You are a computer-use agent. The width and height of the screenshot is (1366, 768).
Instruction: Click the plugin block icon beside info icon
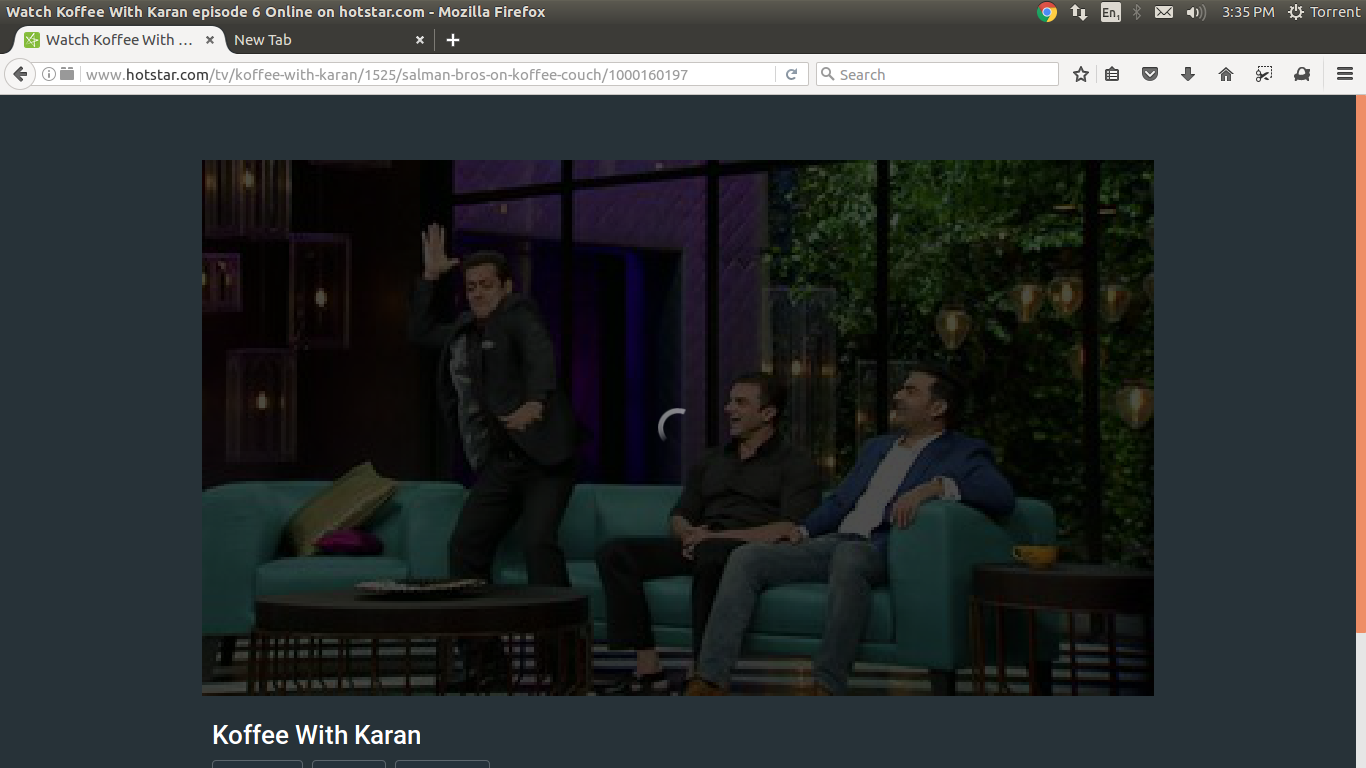pos(67,74)
